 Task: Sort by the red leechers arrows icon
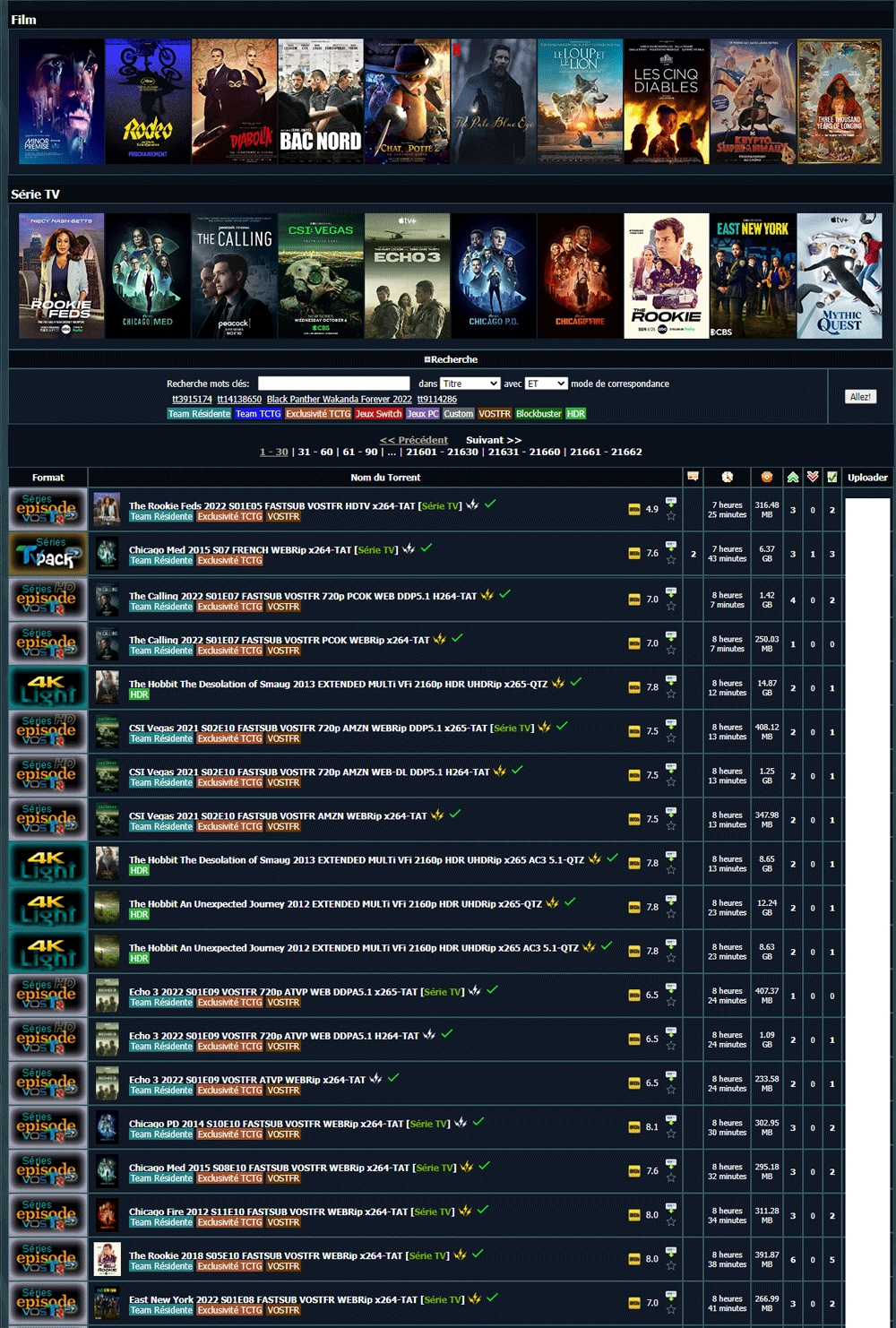tap(813, 477)
